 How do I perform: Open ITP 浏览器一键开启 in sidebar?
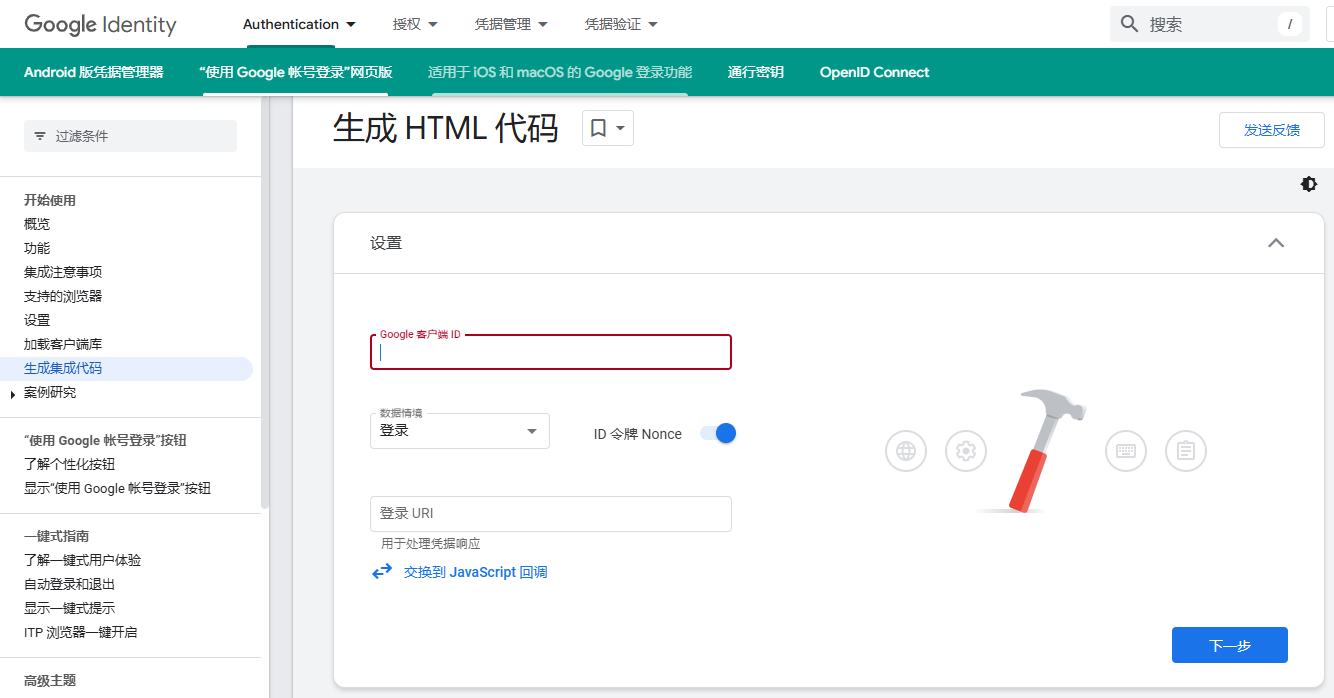click(x=80, y=632)
